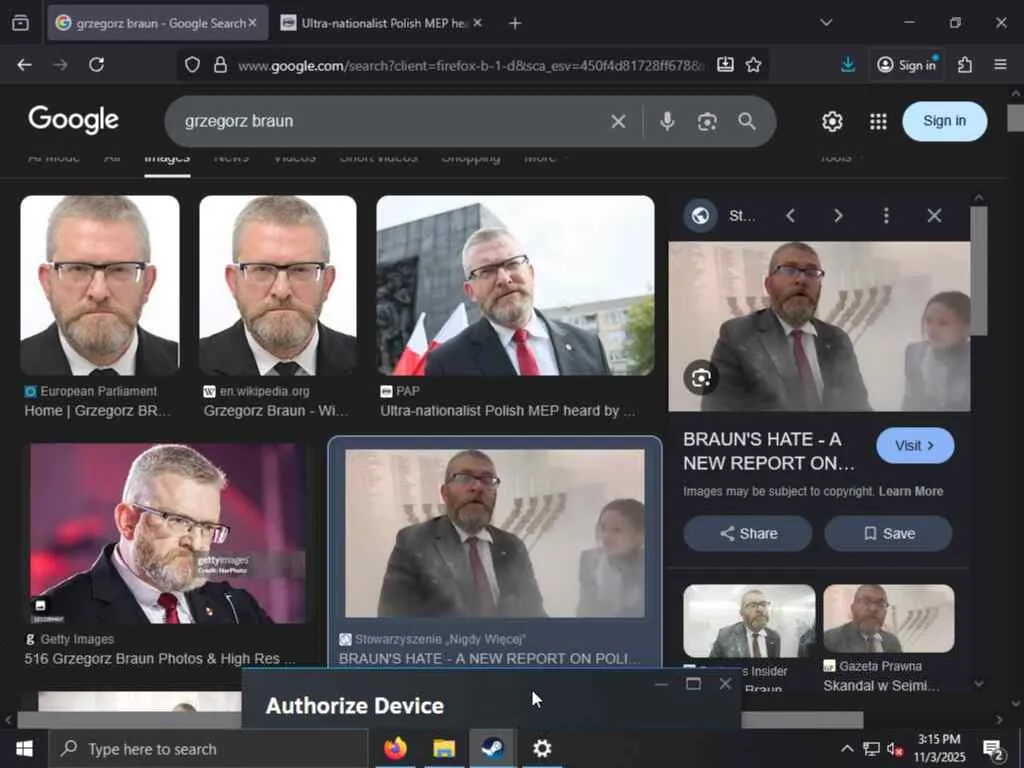Click the taskbar search box
The height and width of the screenshot is (768, 1024).
tap(209, 748)
